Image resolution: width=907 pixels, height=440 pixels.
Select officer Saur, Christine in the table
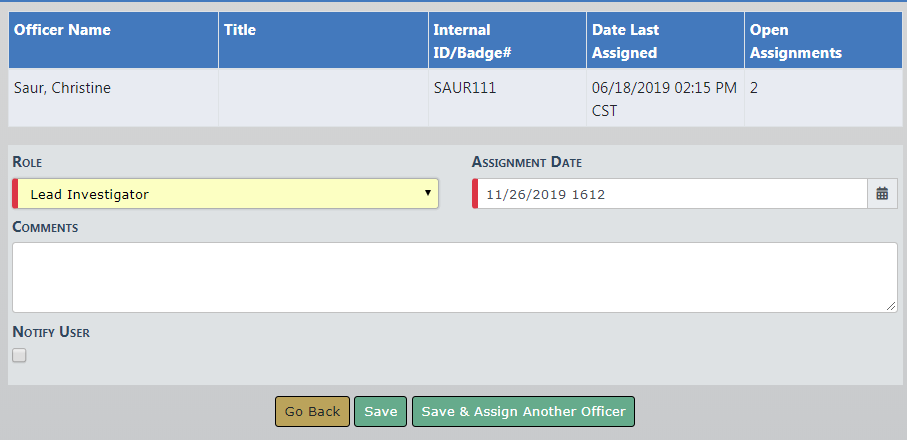[x=62, y=88]
